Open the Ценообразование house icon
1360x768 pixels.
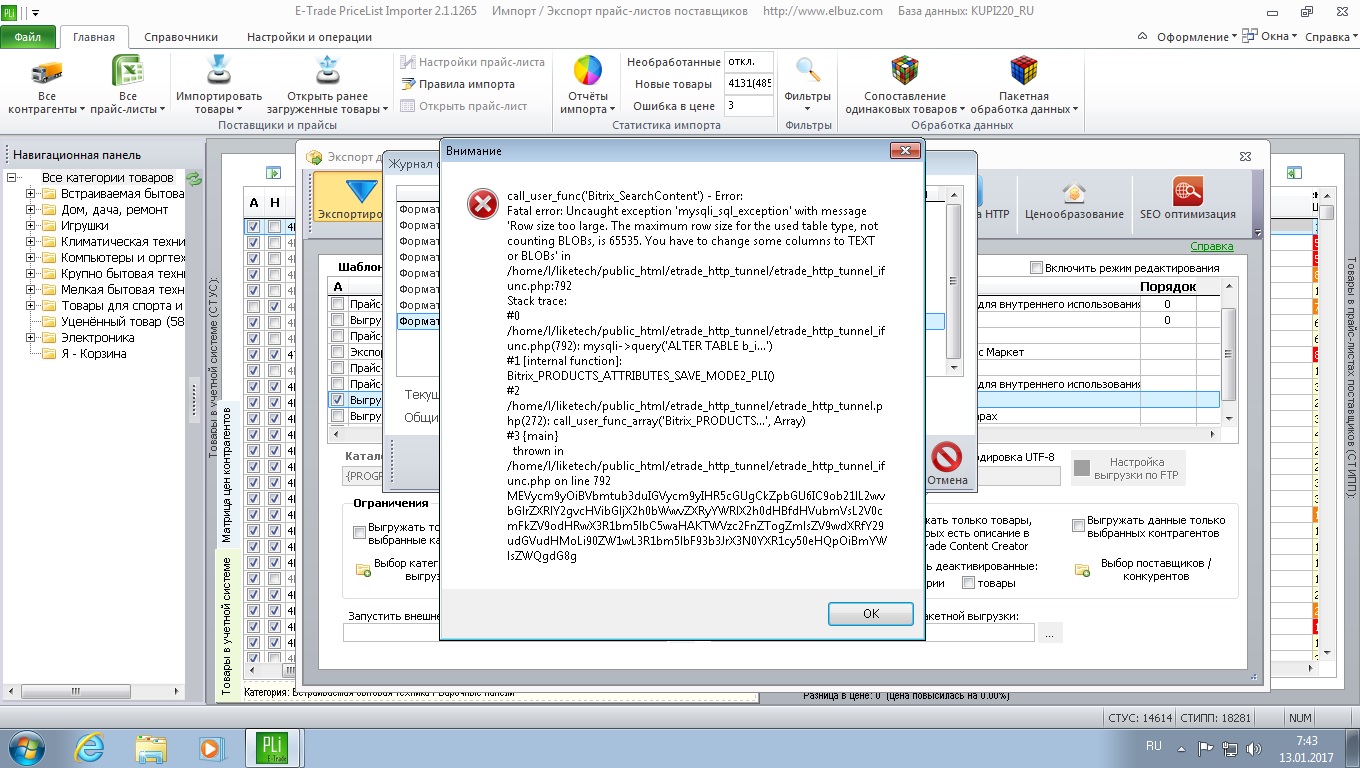[x=1074, y=192]
